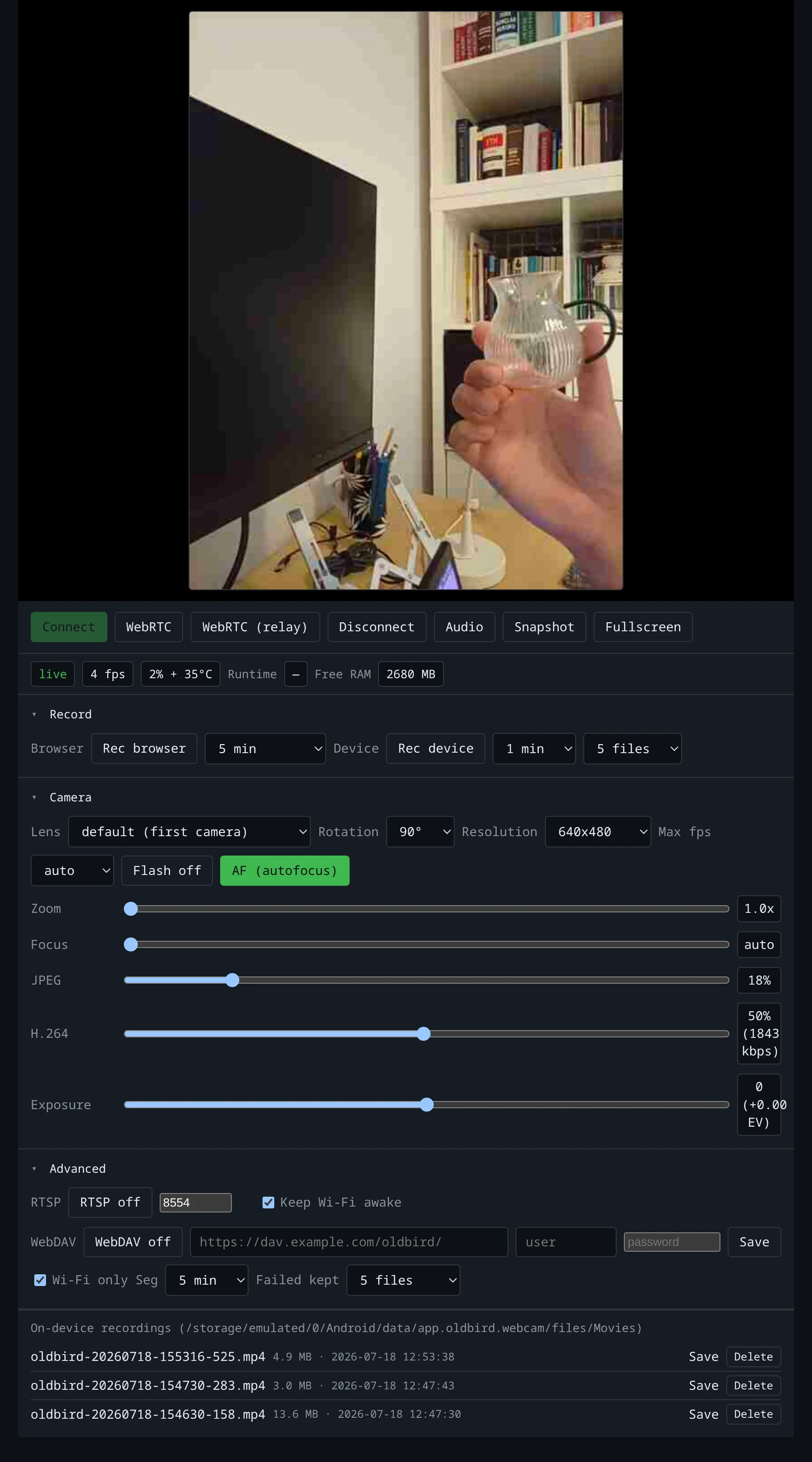Adjust the Focus slider

pyautogui.click(x=426, y=944)
